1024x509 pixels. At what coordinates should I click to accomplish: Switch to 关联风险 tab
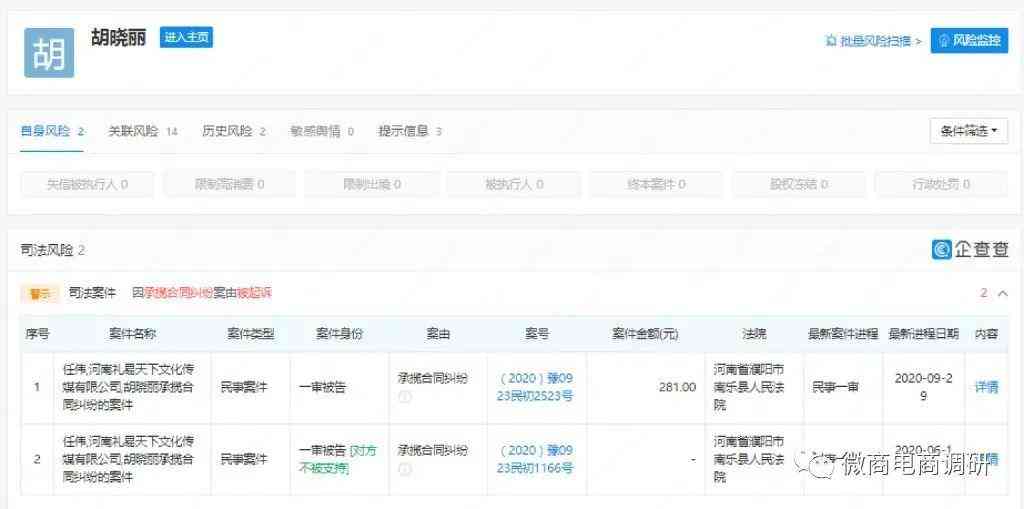tap(142, 131)
